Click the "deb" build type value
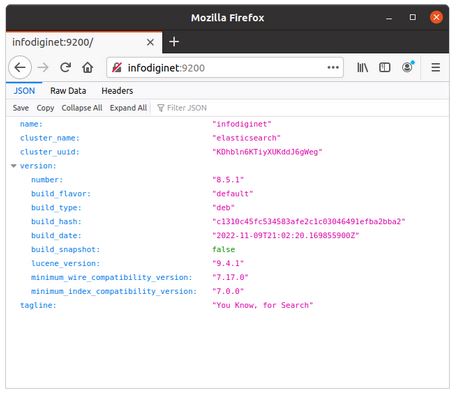The height and width of the screenshot is (401, 456). (223, 208)
